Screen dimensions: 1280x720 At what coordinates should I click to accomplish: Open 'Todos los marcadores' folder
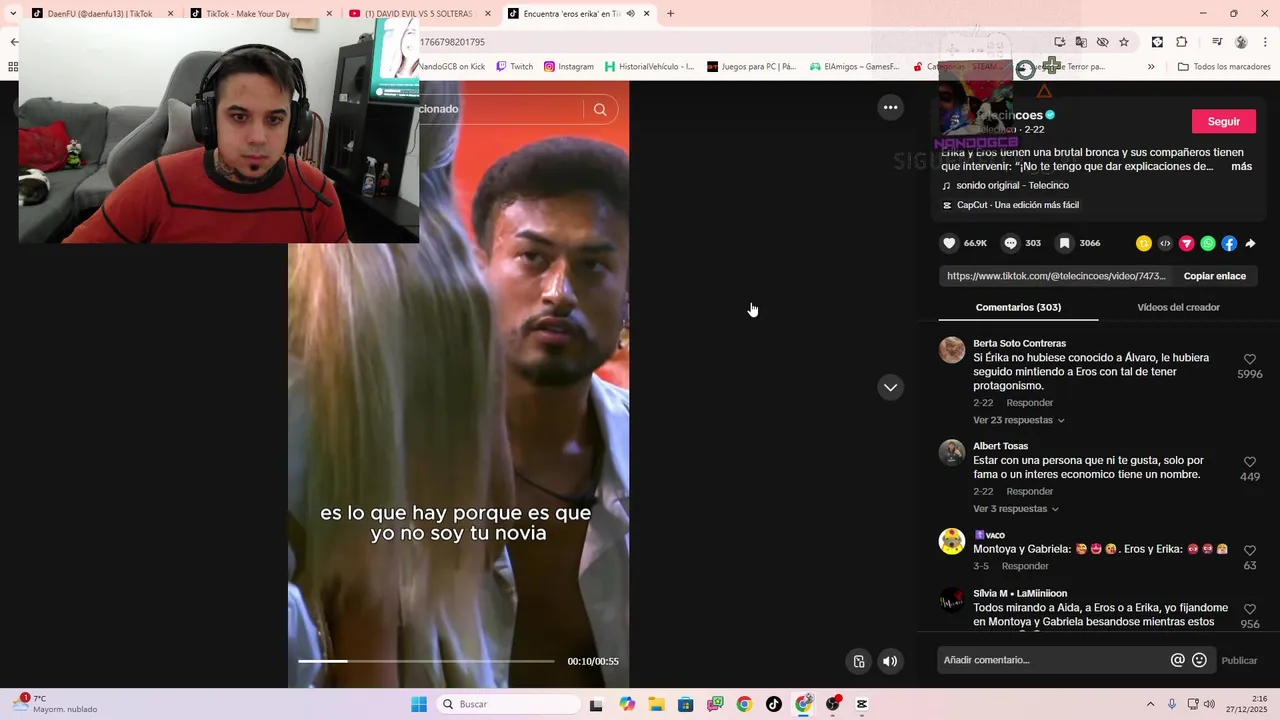coord(1224,67)
